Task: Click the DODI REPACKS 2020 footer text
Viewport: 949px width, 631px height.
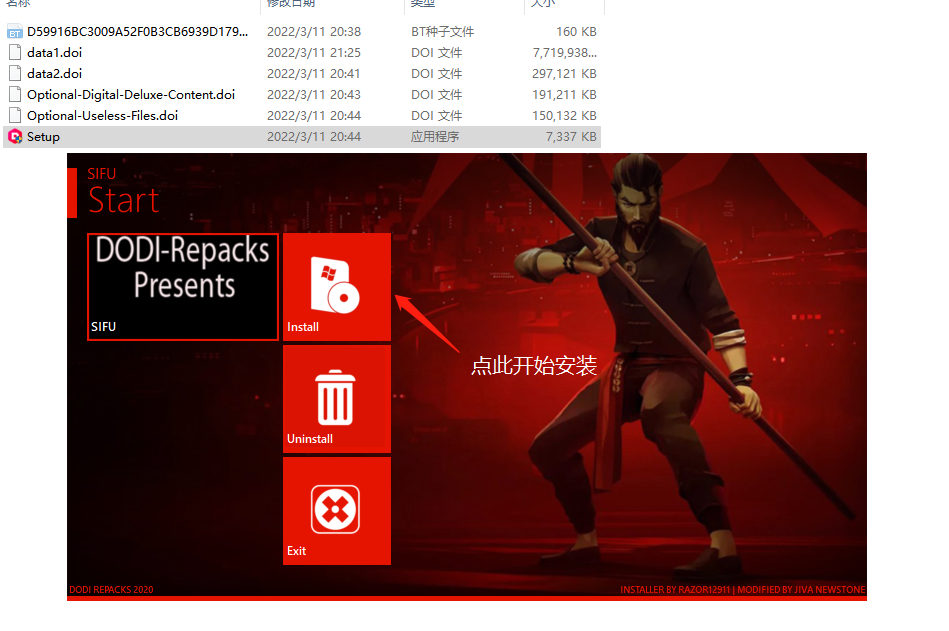Action: (111, 590)
